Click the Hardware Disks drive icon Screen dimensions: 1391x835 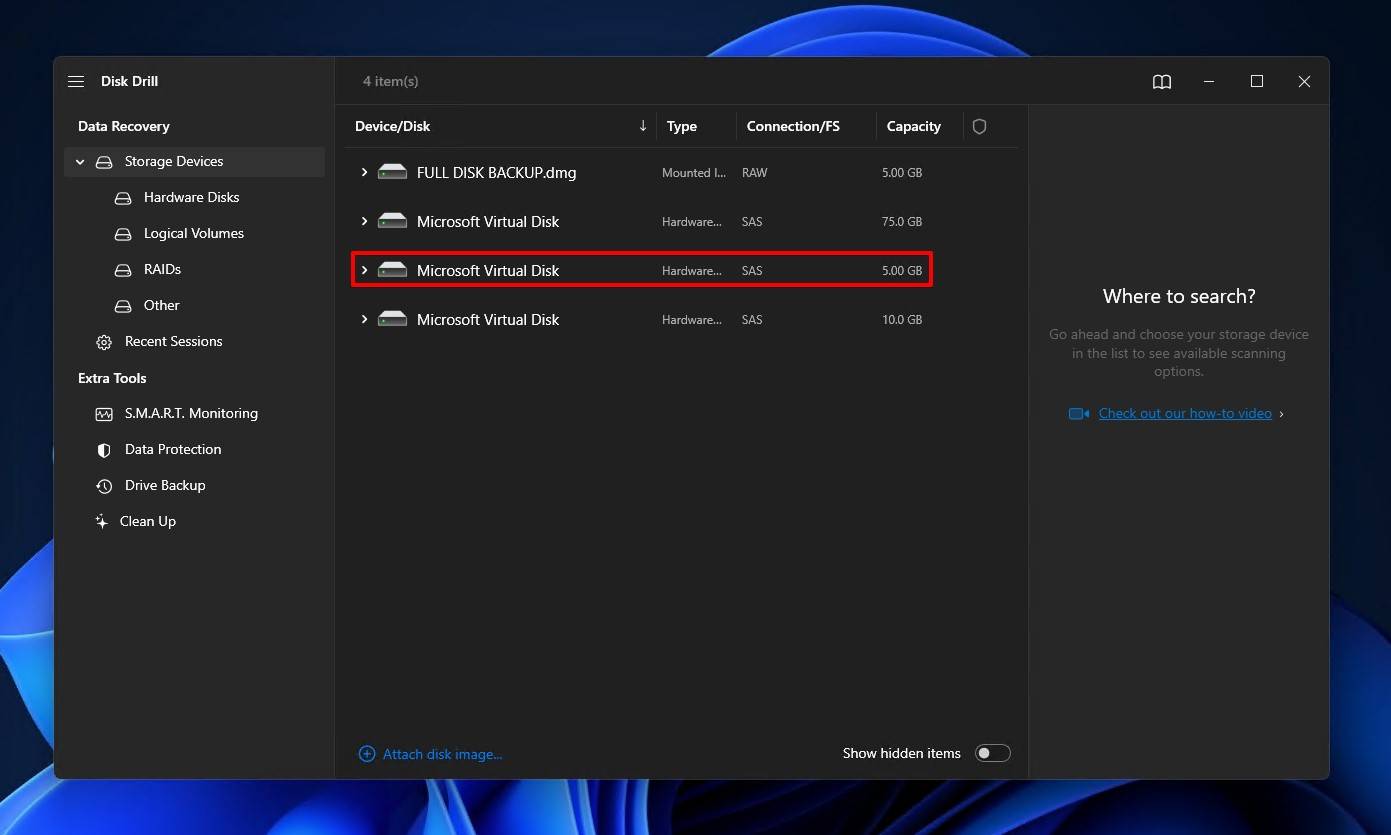click(123, 198)
